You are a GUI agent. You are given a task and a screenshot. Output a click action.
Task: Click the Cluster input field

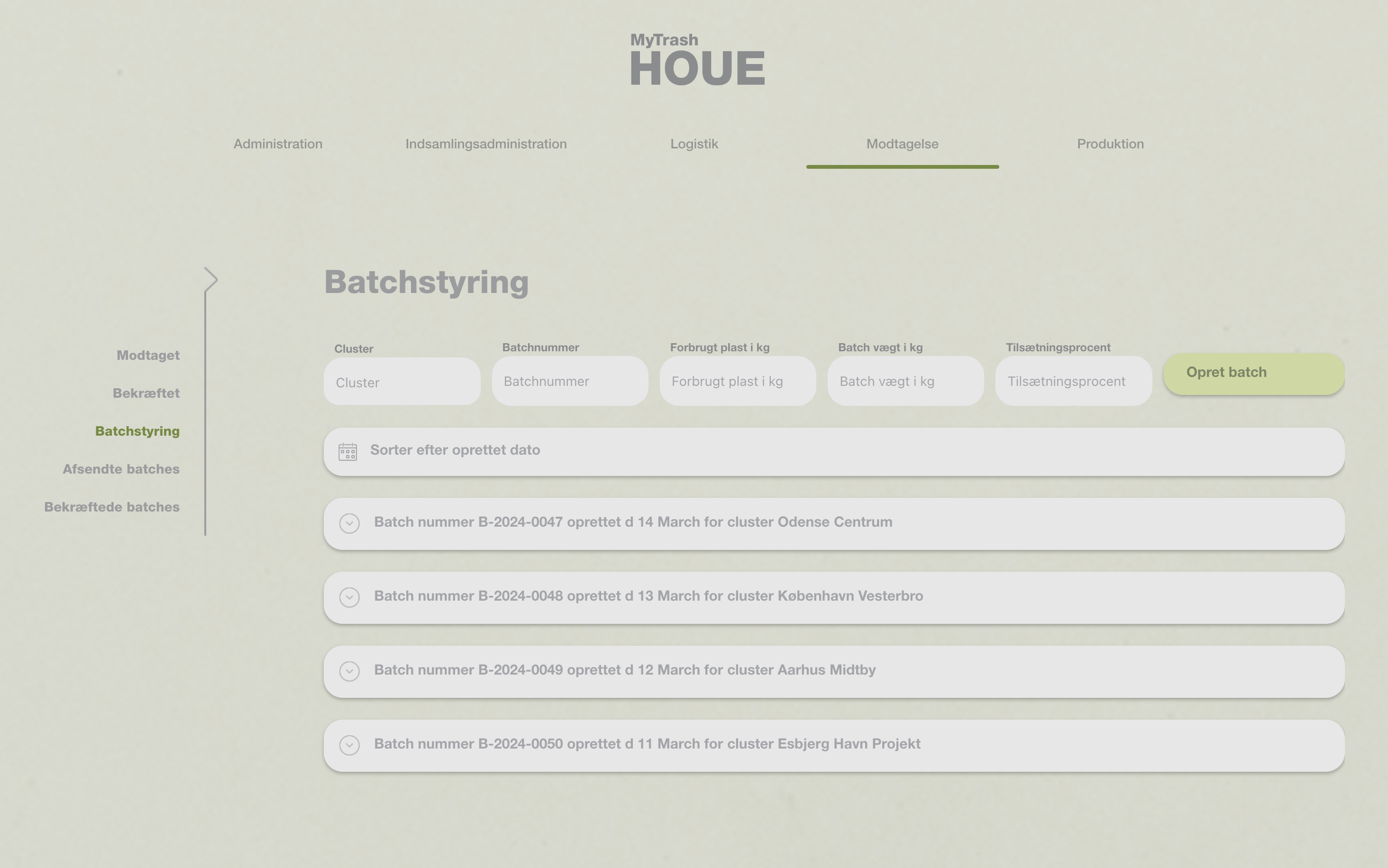point(402,383)
